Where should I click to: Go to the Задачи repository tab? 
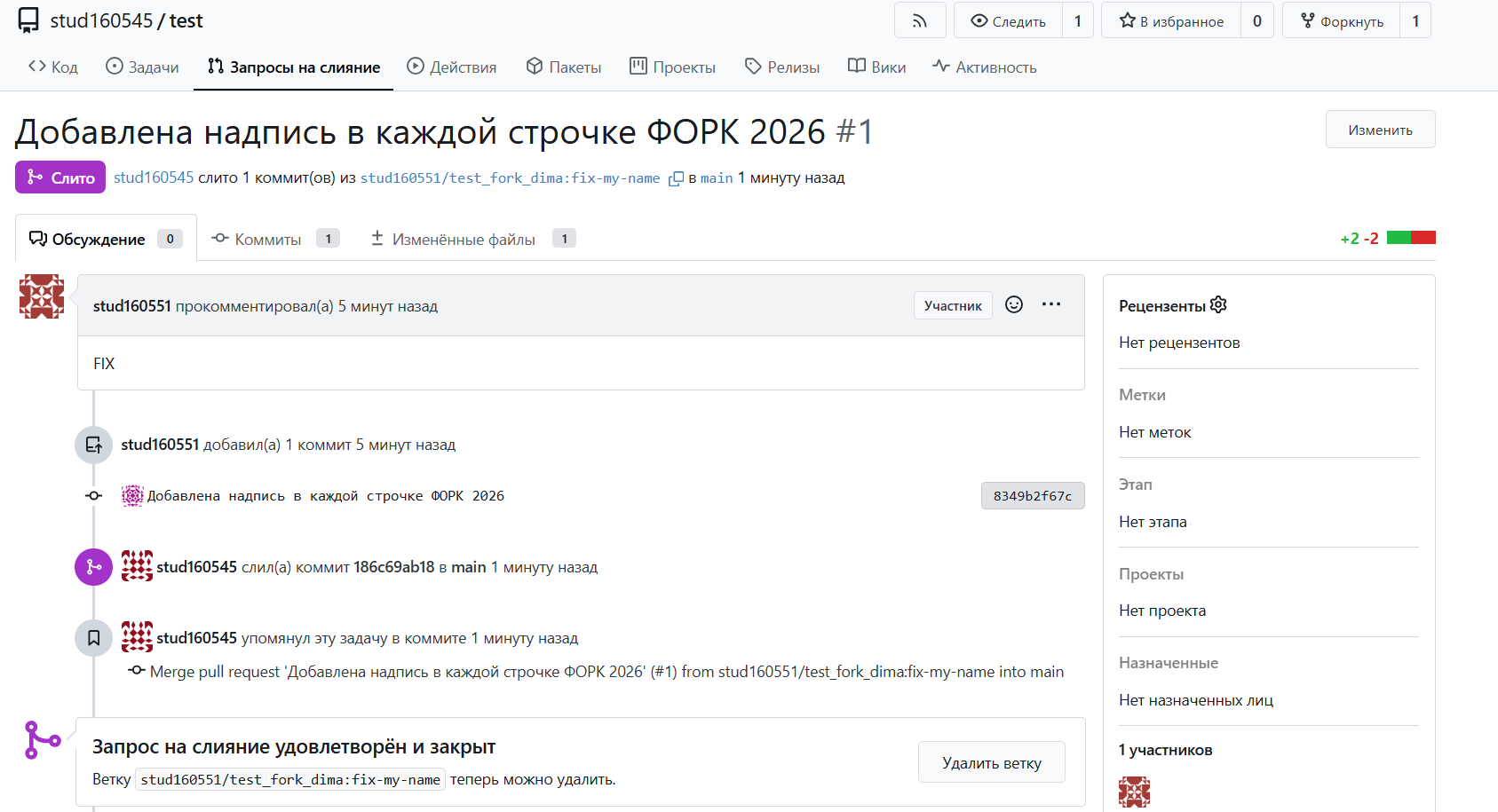tap(142, 67)
